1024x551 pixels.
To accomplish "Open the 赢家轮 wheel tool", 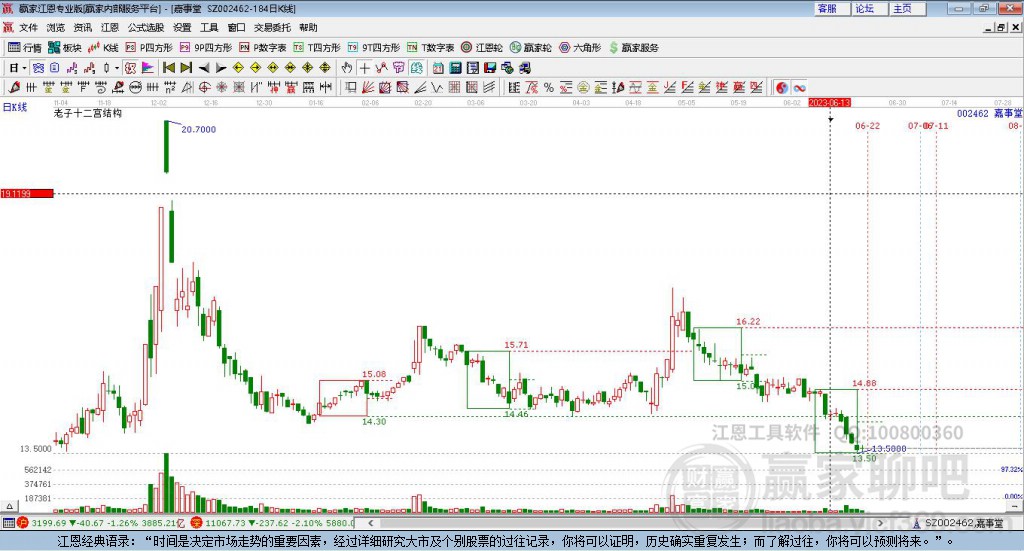I will tap(530, 48).
